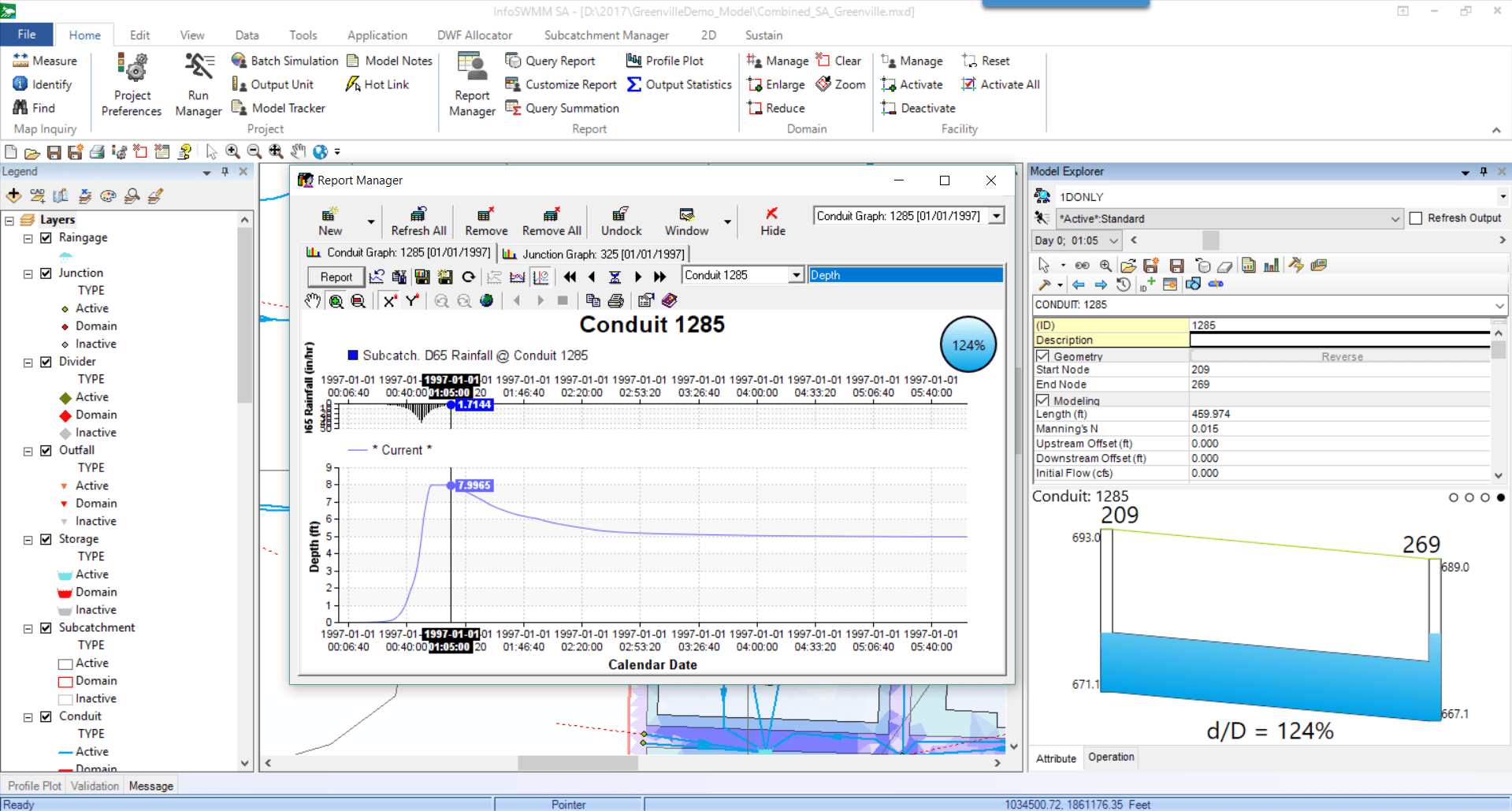Toggle Conduit layer visibility

pyautogui.click(x=46, y=716)
